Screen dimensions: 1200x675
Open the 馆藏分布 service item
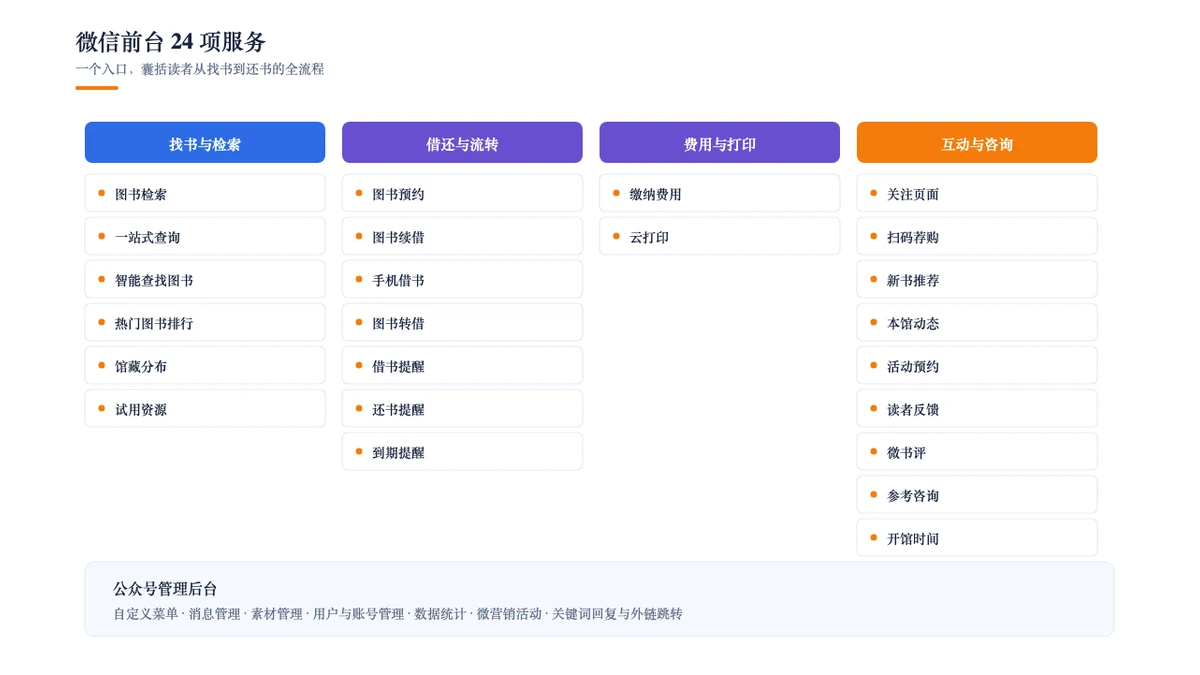click(x=205, y=366)
